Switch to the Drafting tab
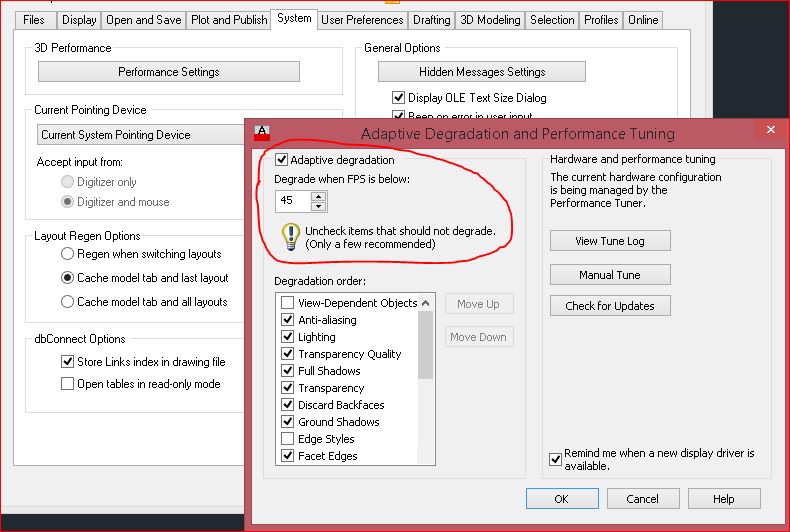Image resolution: width=790 pixels, height=532 pixels. [x=432, y=20]
